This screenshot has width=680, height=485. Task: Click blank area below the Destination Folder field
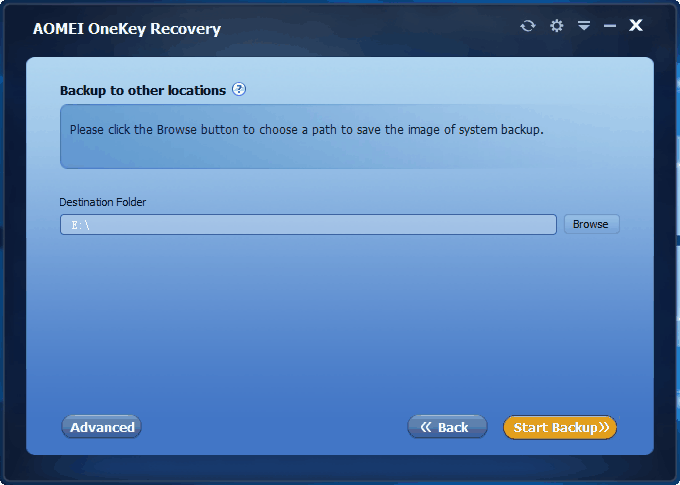338,321
